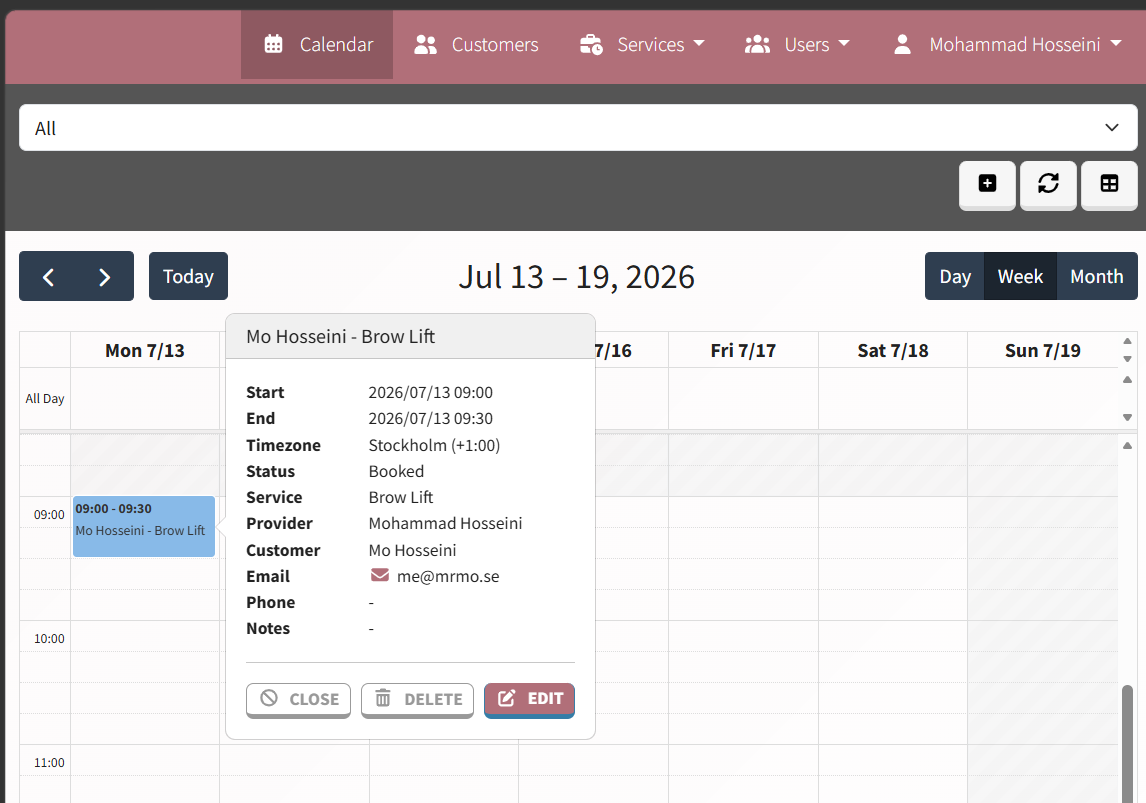1146x803 pixels.
Task: Go to previous week arrow
Action: pos(48,277)
